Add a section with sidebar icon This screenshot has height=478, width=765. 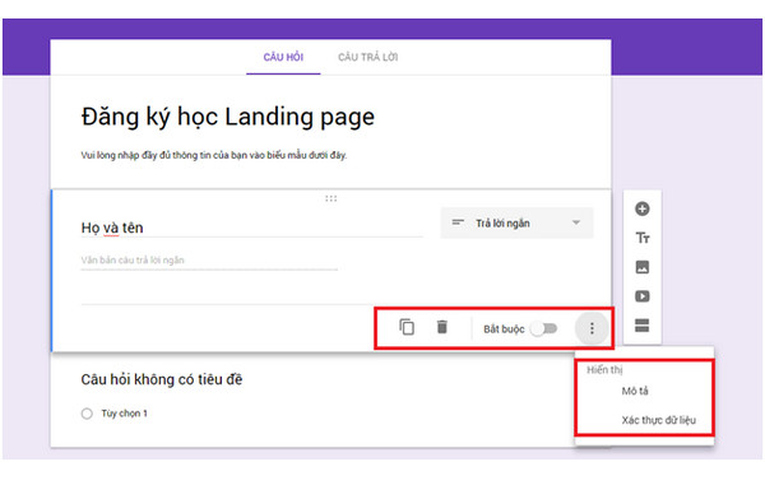pos(642,325)
